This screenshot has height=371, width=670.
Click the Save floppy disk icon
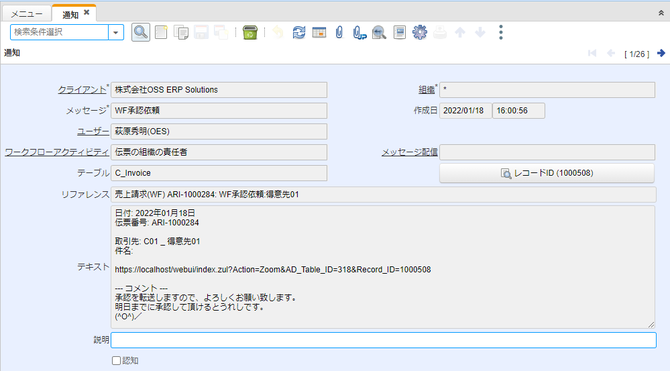pyautogui.click(x=201, y=32)
